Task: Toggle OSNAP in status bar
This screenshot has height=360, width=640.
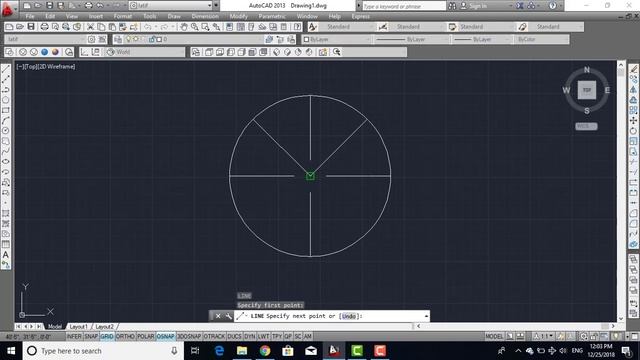Action: 165,336
